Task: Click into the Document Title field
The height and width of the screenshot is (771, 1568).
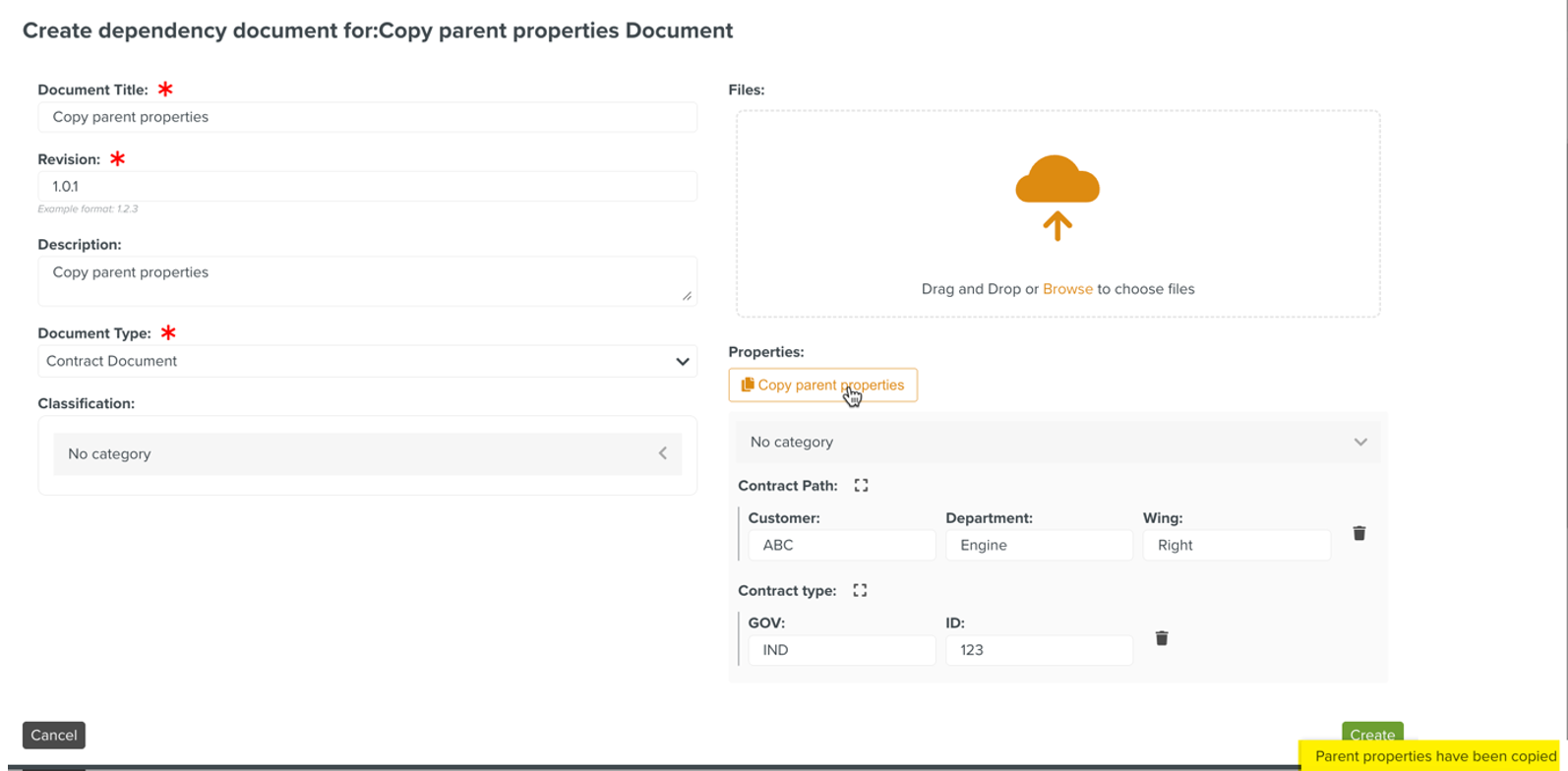Action: click(x=367, y=117)
